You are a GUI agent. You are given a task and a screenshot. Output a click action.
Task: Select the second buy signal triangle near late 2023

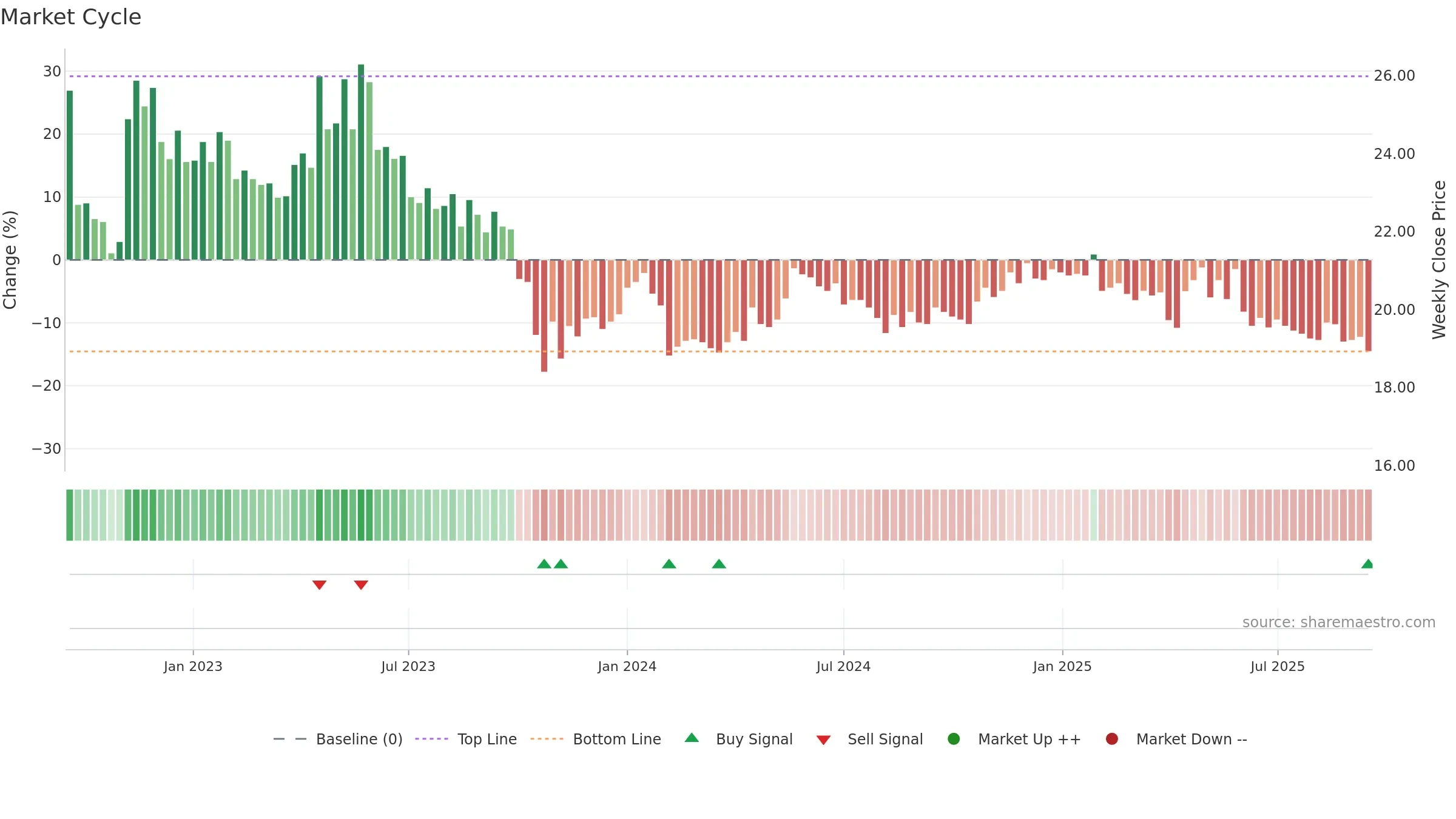pyautogui.click(x=561, y=564)
